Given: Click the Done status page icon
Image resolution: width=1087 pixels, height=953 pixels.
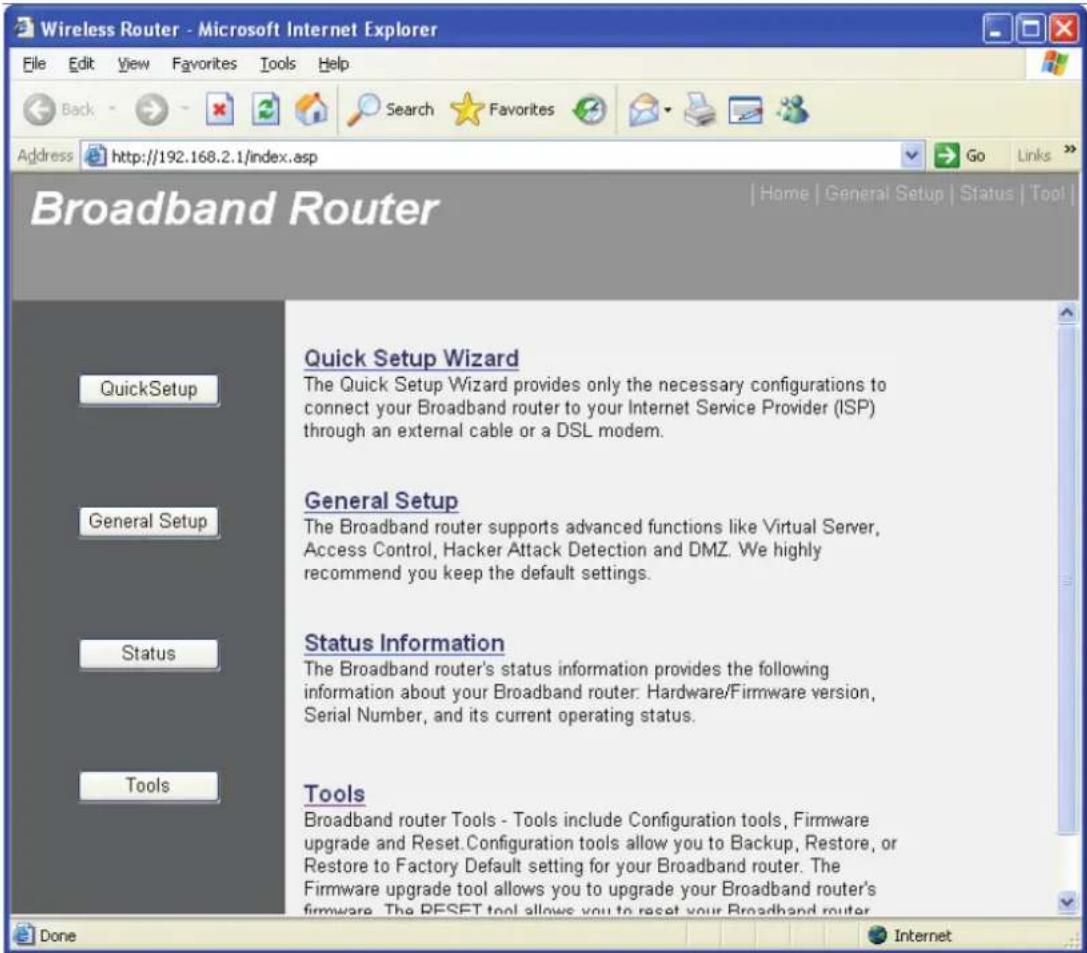Looking at the screenshot, I should [x=24, y=935].
